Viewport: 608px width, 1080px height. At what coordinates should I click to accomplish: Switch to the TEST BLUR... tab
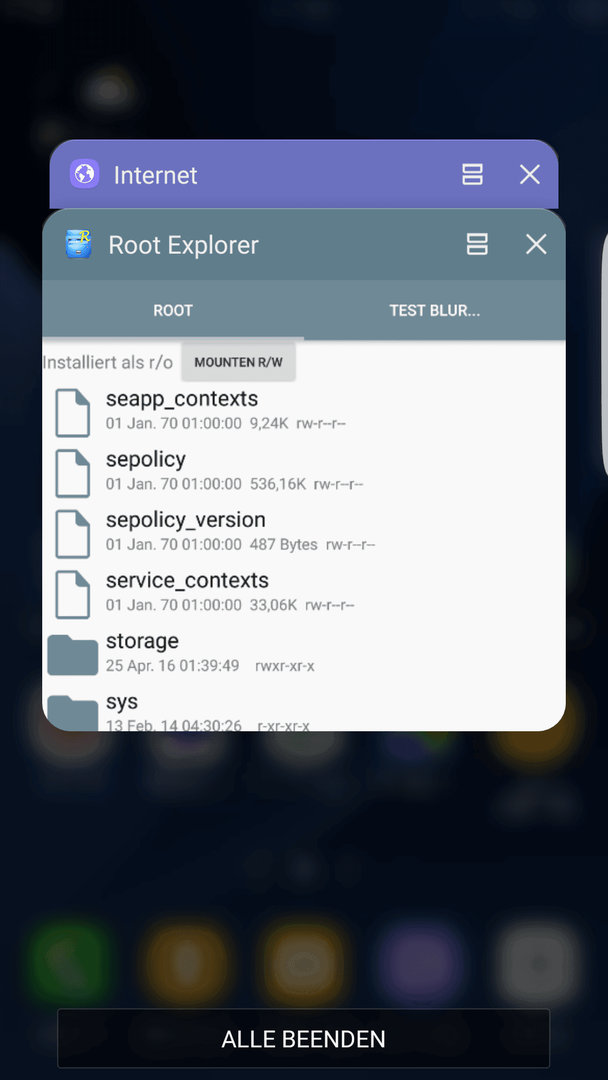point(434,311)
